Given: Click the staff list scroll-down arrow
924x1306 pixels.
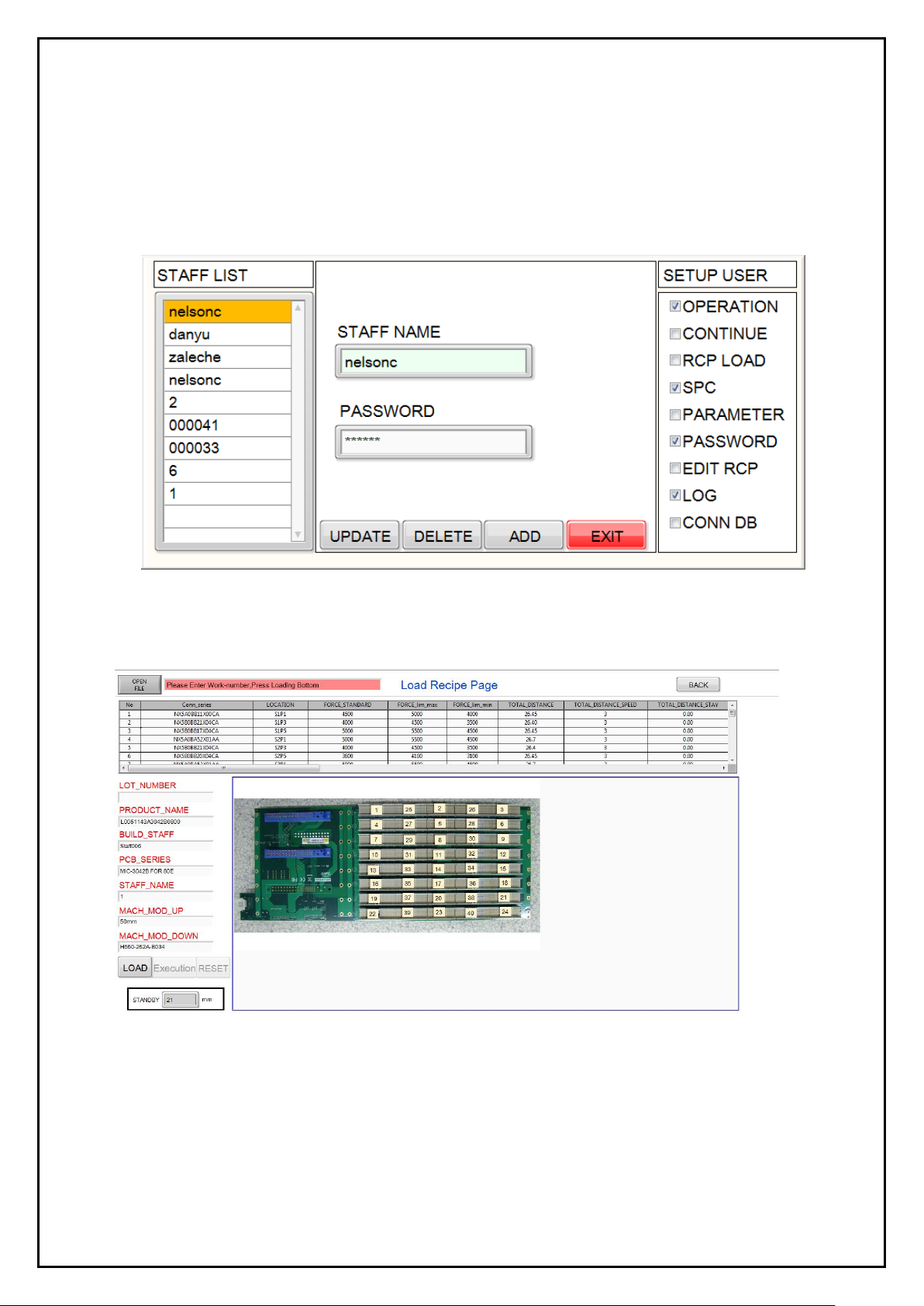Looking at the screenshot, I should [298, 535].
